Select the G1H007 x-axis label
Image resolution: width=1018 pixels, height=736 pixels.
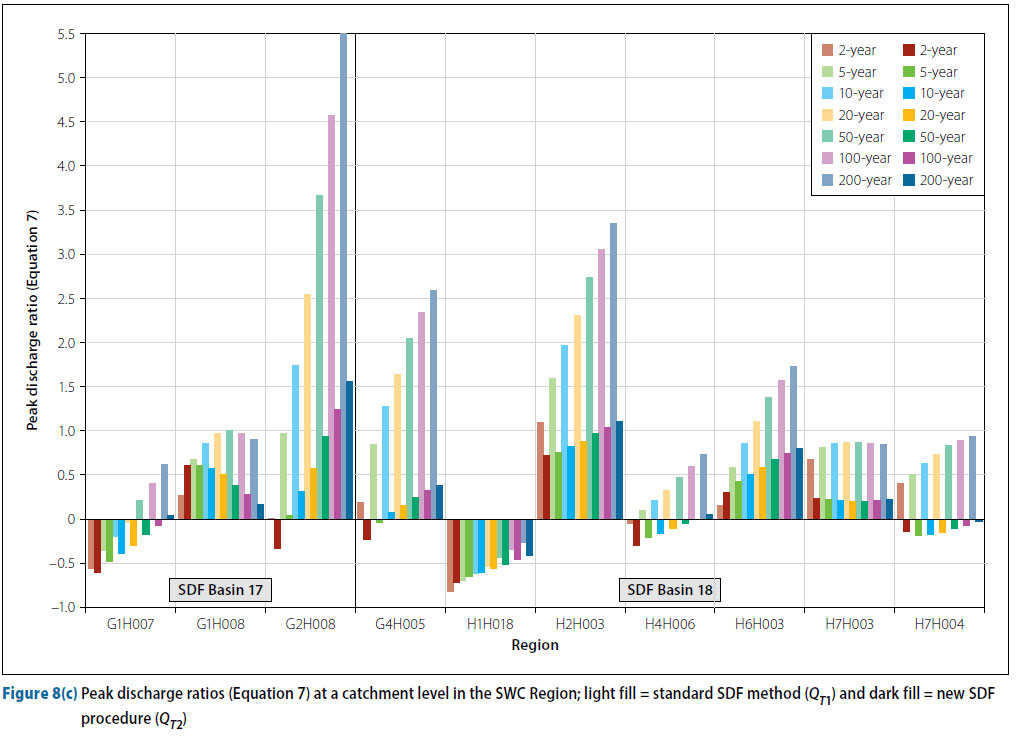(130, 624)
